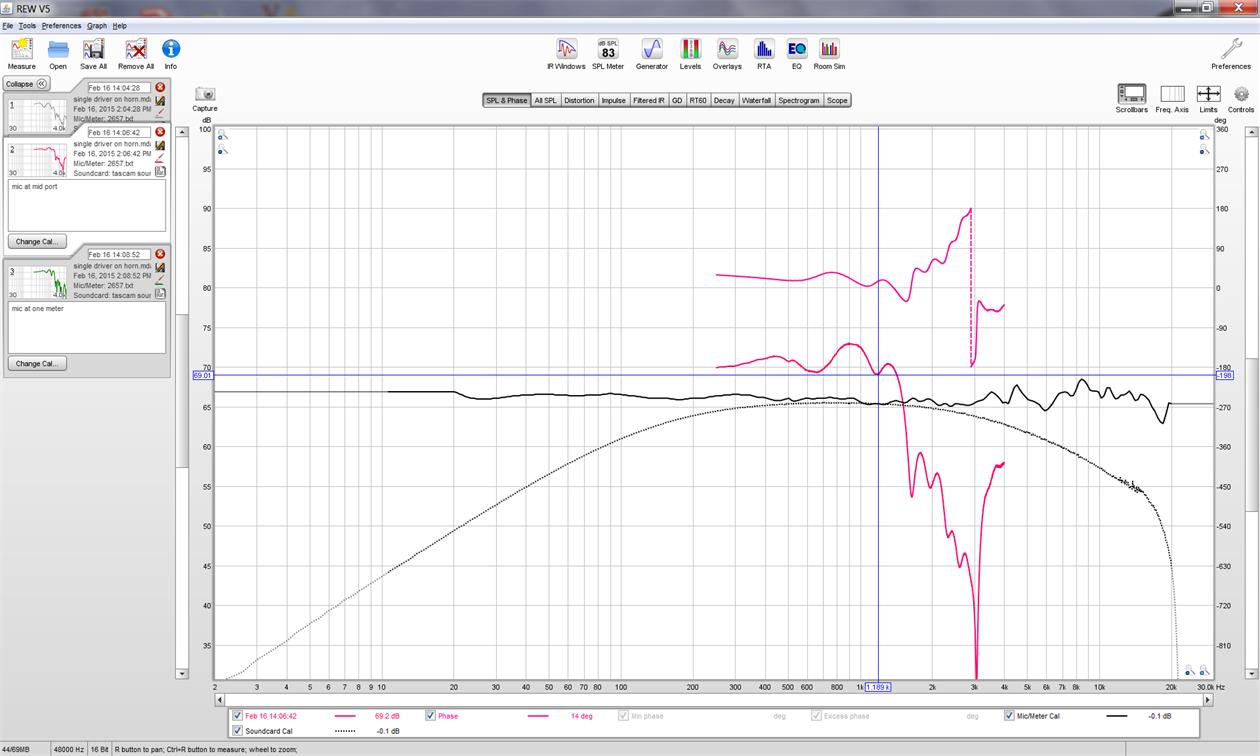
Task: Delete measurement 14:06:42 with red X
Action: pos(160,132)
